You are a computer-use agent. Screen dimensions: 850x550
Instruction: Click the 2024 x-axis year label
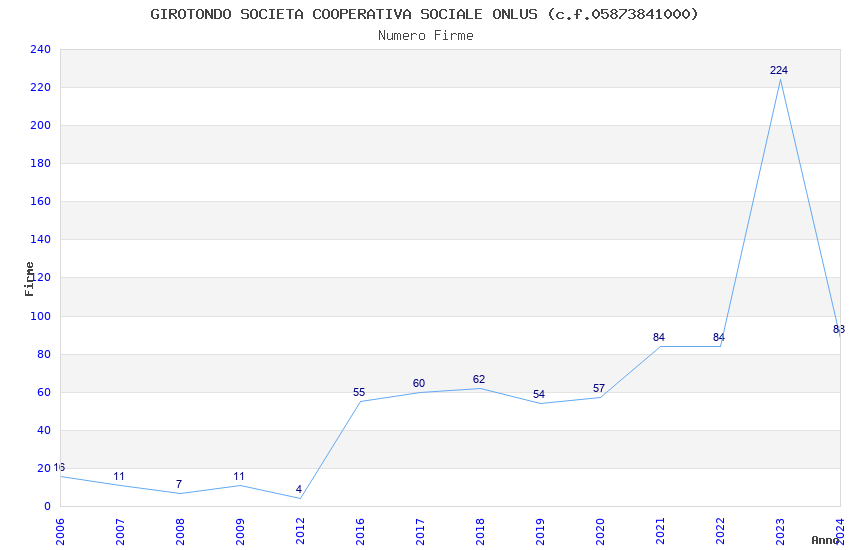[x=840, y=532]
